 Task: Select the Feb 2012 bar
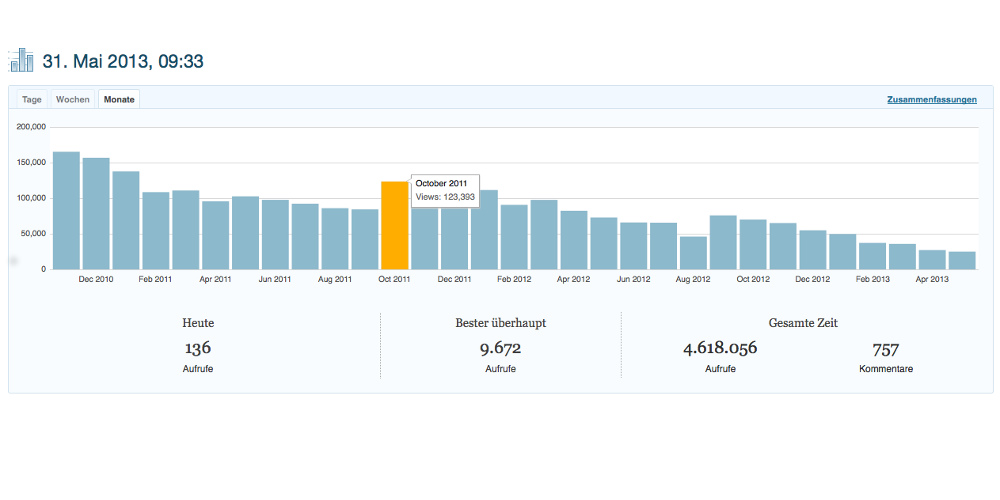click(x=514, y=237)
